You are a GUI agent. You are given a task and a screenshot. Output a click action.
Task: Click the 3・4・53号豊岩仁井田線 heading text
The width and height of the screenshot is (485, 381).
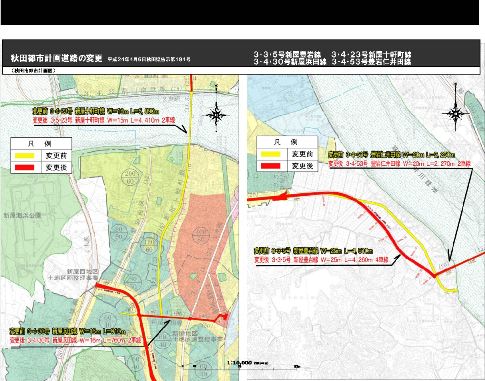pyautogui.click(x=371, y=62)
